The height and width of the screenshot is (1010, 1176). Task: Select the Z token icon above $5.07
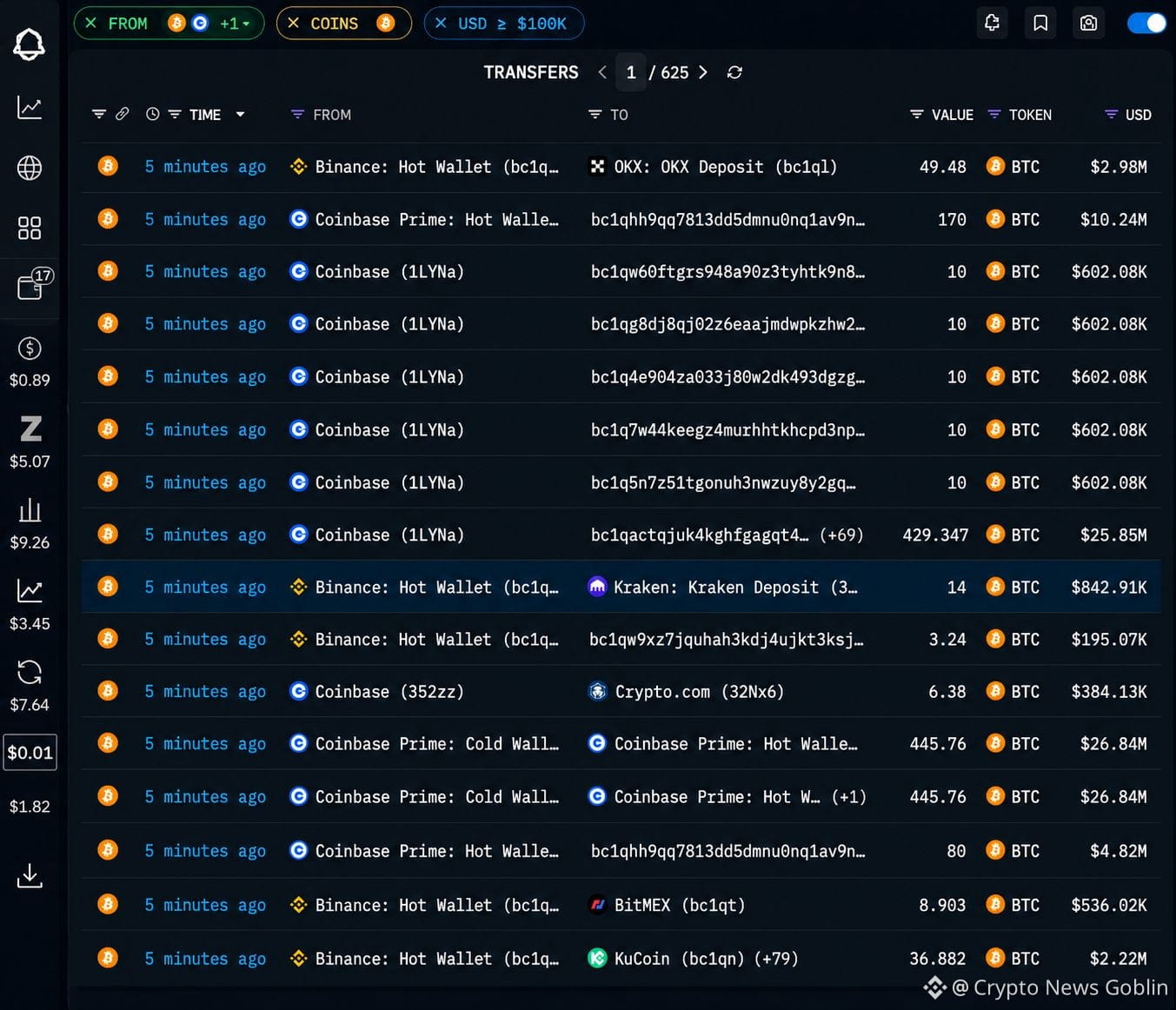coord(30,429)
